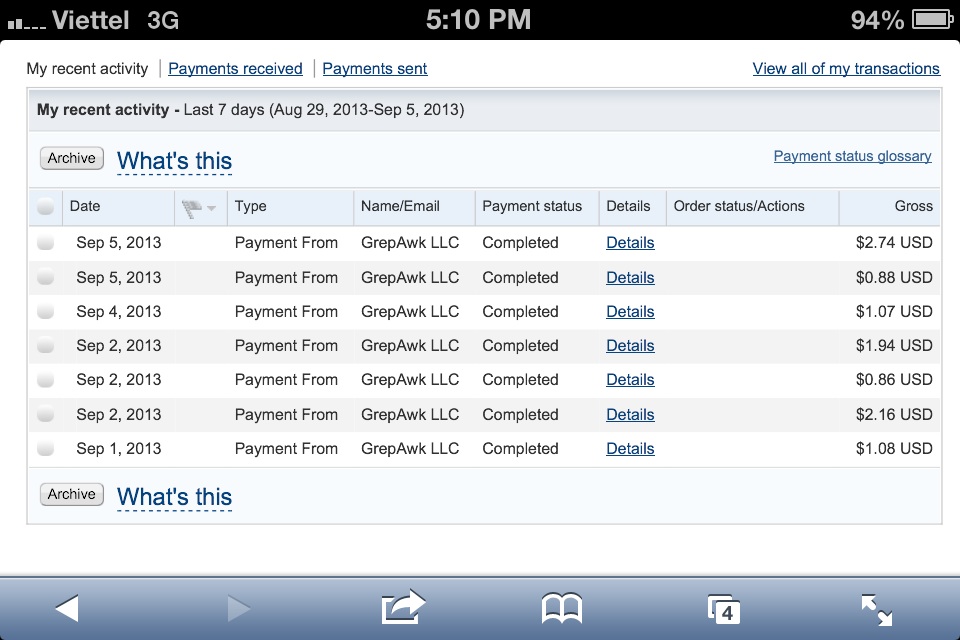
Task: Toggle the select-all header checkbox
Action: (45, 207)
